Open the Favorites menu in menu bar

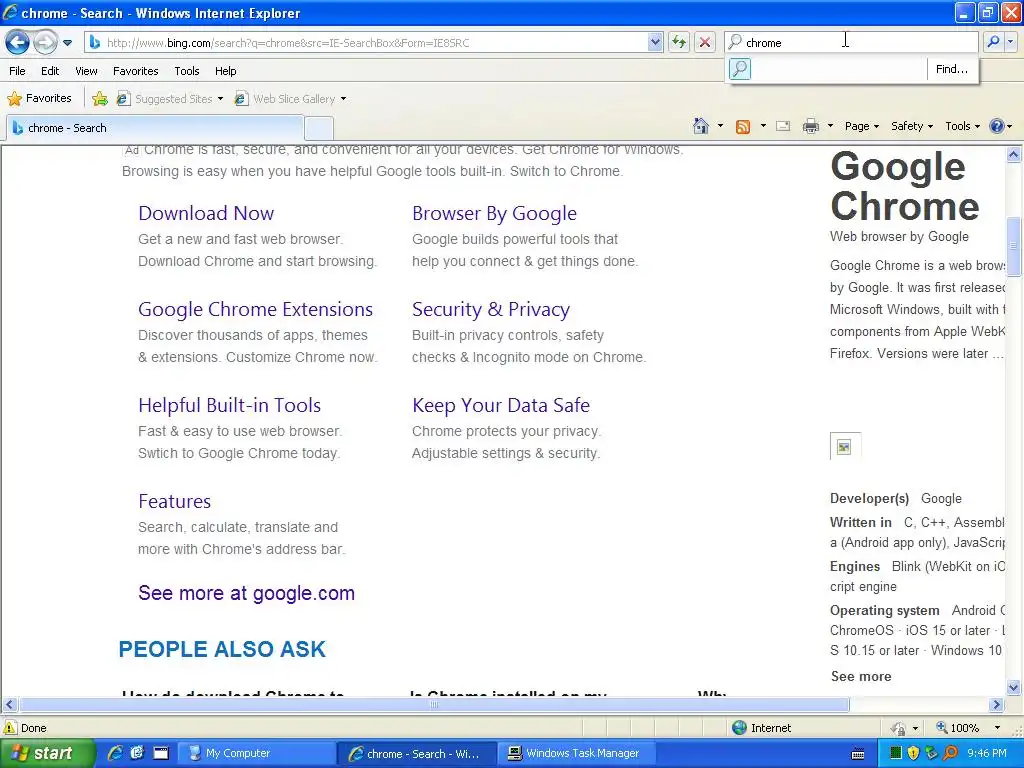coord(135,71)
